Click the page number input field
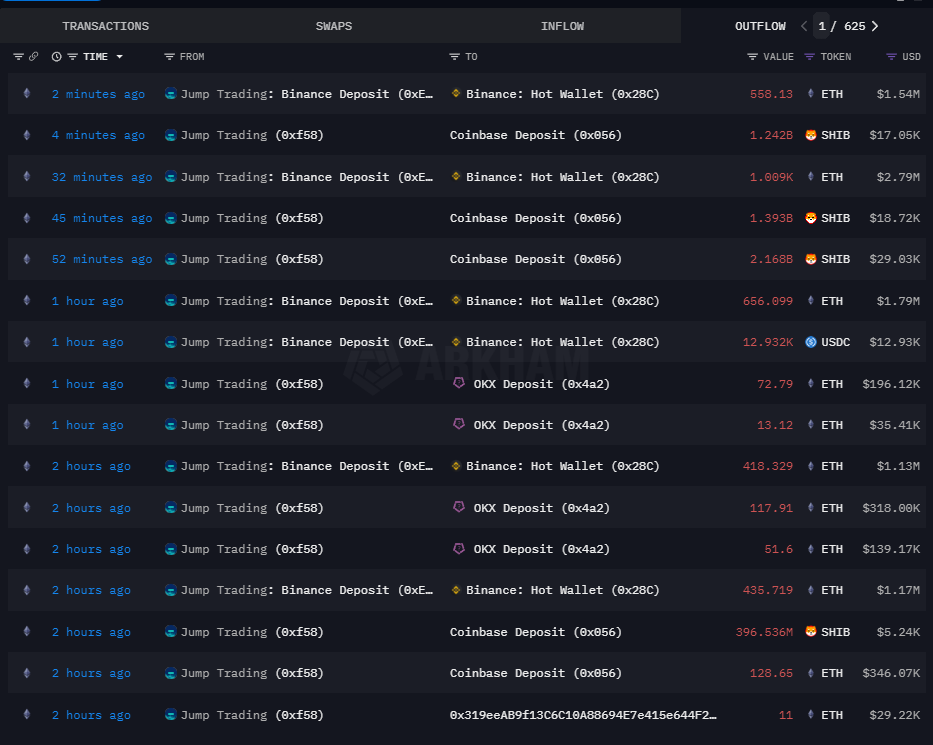 pyautogui.click(x=822, y=26)
